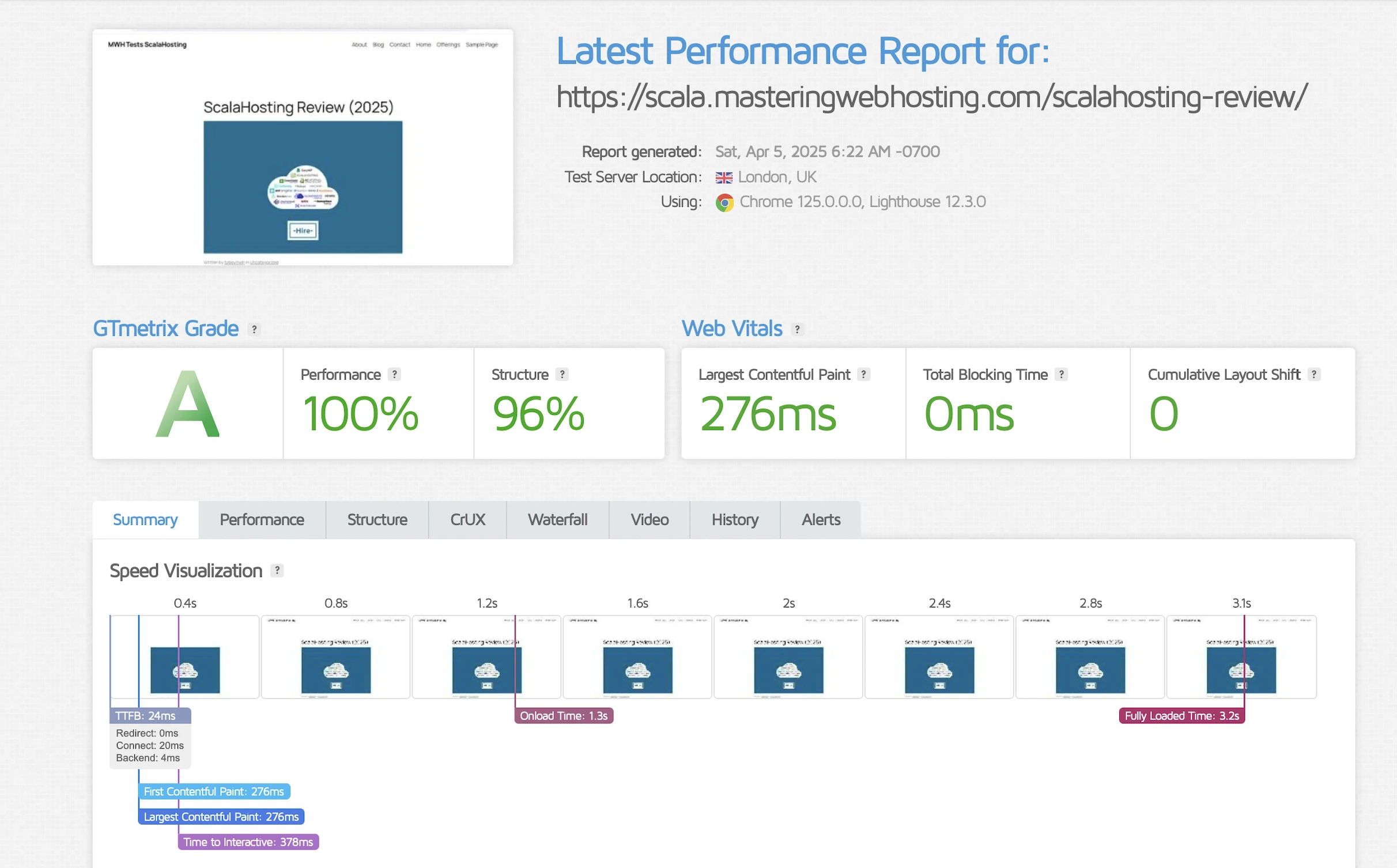
Task: Click help icon beside Web Vitals heading
Action: coord(797,329)
